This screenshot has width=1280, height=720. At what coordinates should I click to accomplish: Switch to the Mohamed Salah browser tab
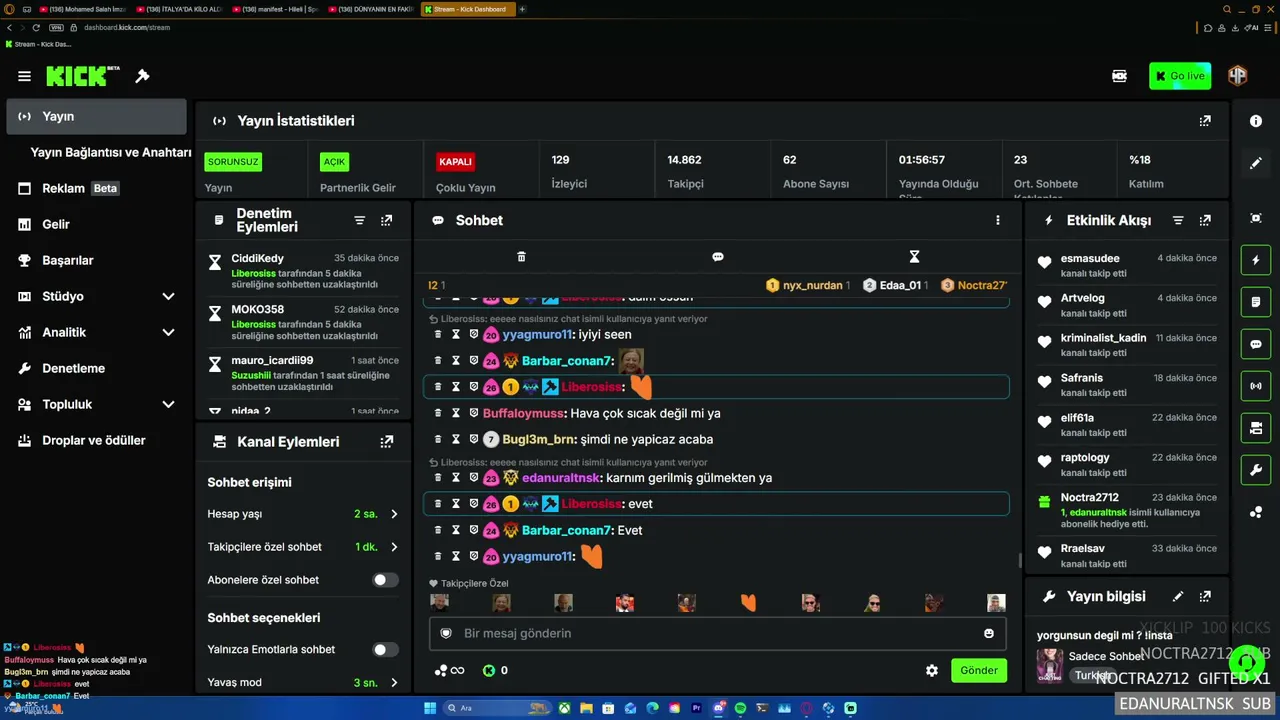[x=85, y=9]
